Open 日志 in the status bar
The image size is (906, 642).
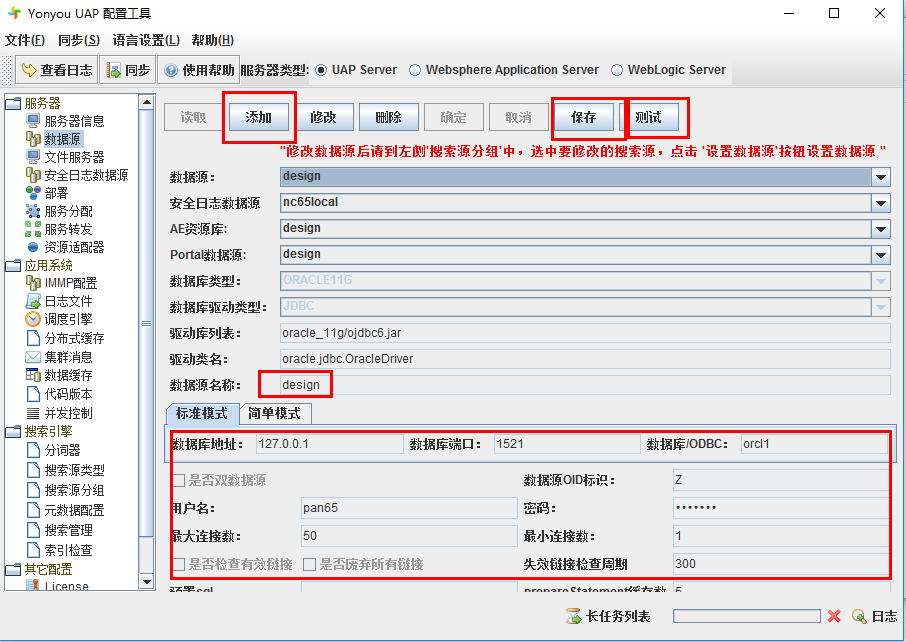(873, 617)
